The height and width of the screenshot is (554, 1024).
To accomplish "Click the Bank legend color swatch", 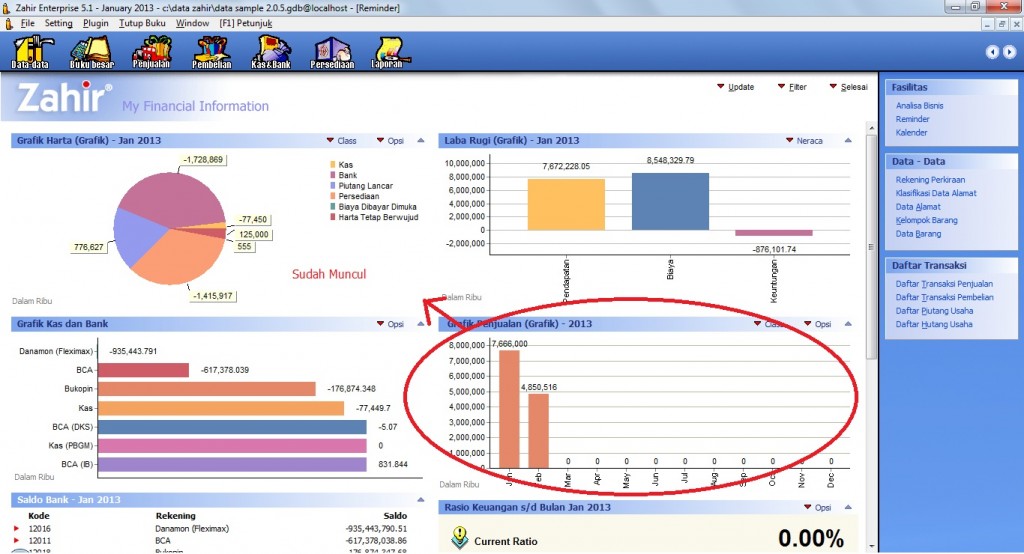I will click(x=333, y=175).
